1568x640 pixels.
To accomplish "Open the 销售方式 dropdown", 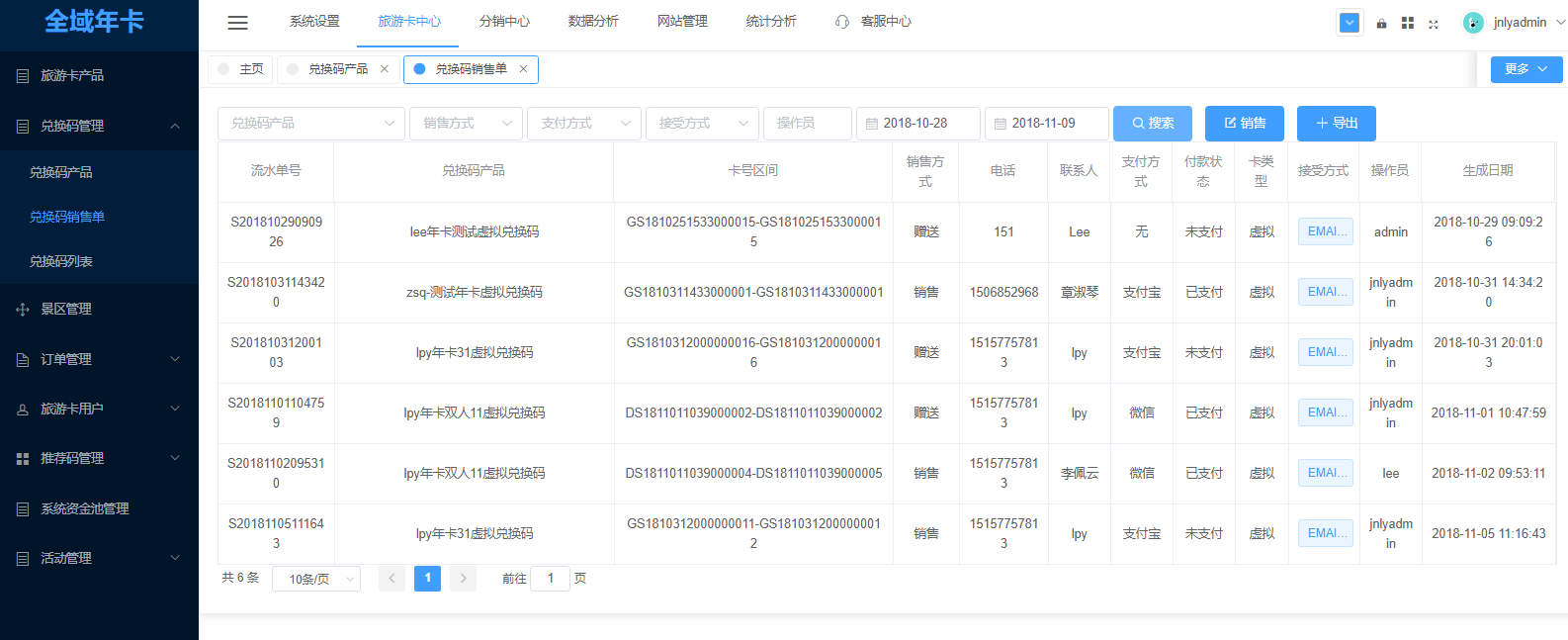I will tap(466, 124).
